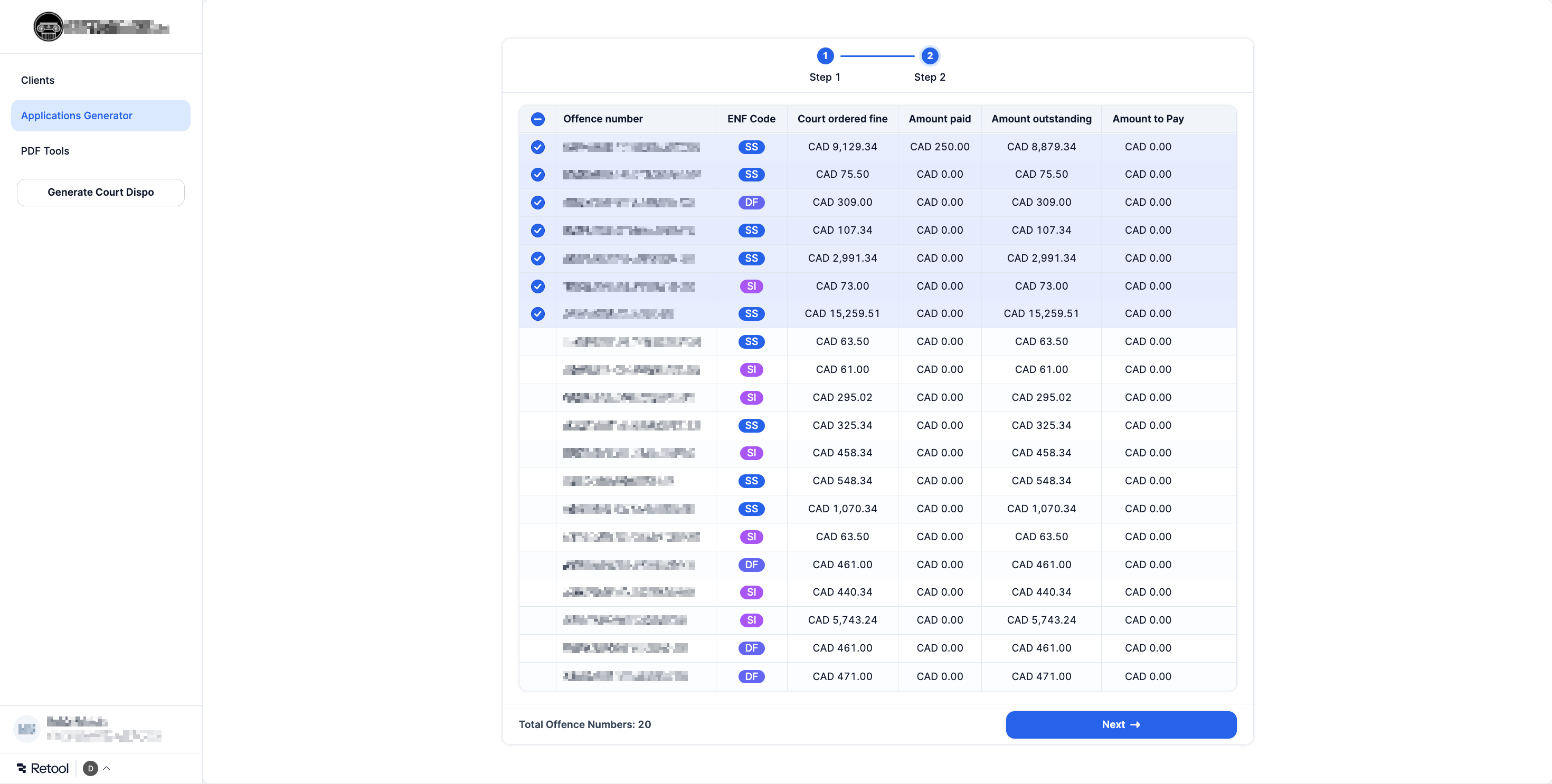Click SI tag in CAD 73.00 row
Image resolution: width=1552 pixels, height=784 pixels.
pyautogui.click(x=751, y=286)
